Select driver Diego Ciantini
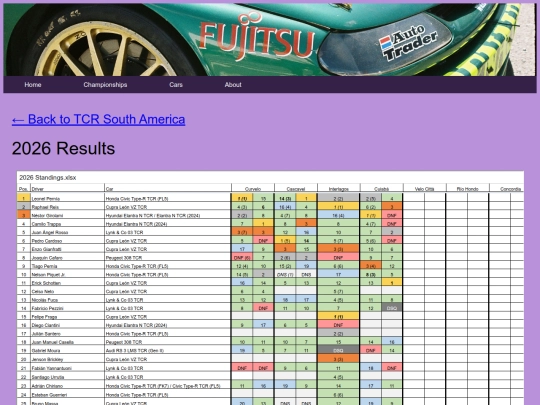 45,325
